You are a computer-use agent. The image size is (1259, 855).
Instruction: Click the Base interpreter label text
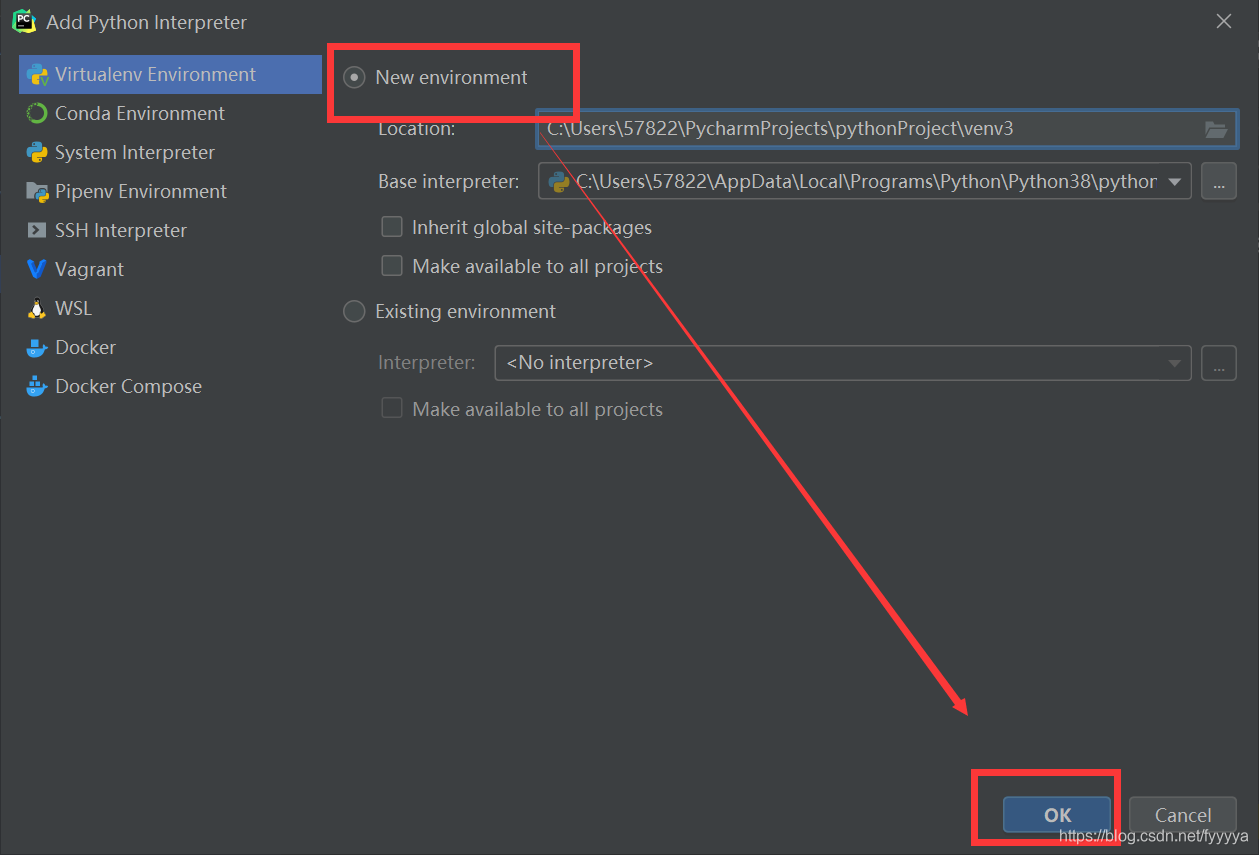click(449, 182)
